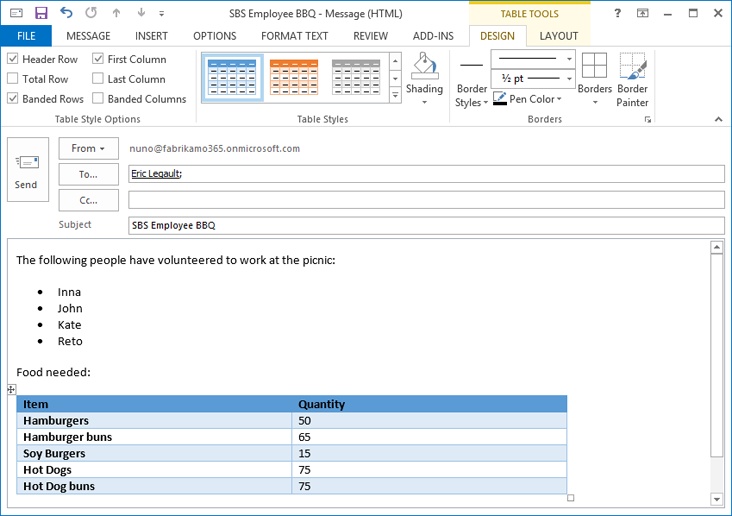The width and height of the screenshot is (732, 516).
Task: Enable the Last Column checkbox
Action: pyautogui.click(x=98, y=78)
